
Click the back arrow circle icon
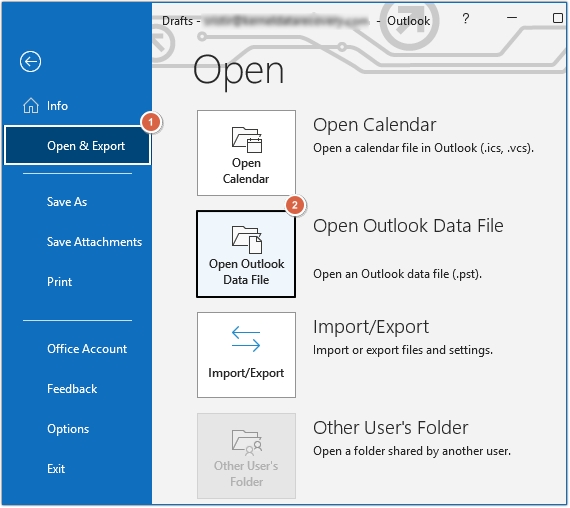[x=30, y=61]
